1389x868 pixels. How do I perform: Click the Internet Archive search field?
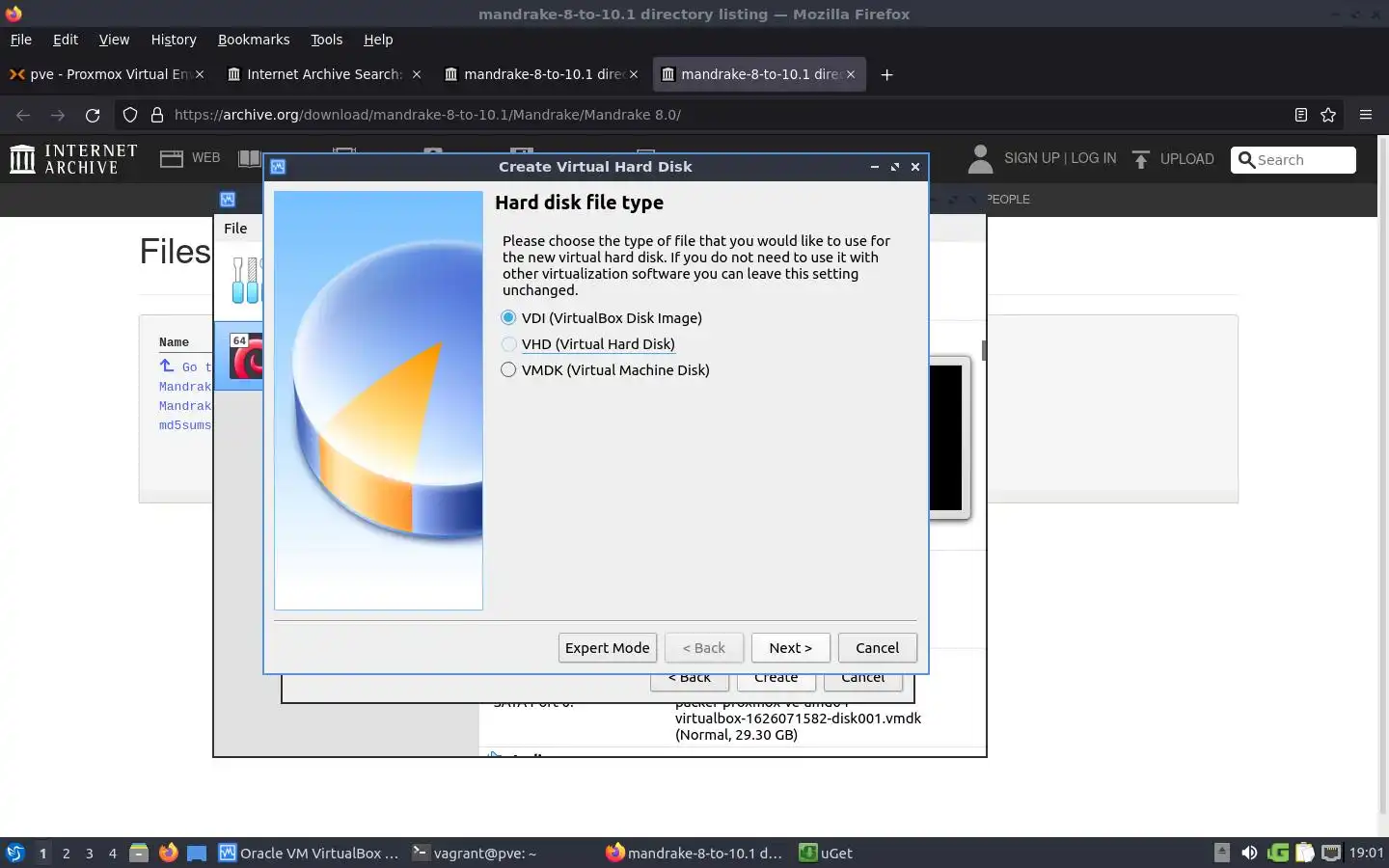(1294, 160)
